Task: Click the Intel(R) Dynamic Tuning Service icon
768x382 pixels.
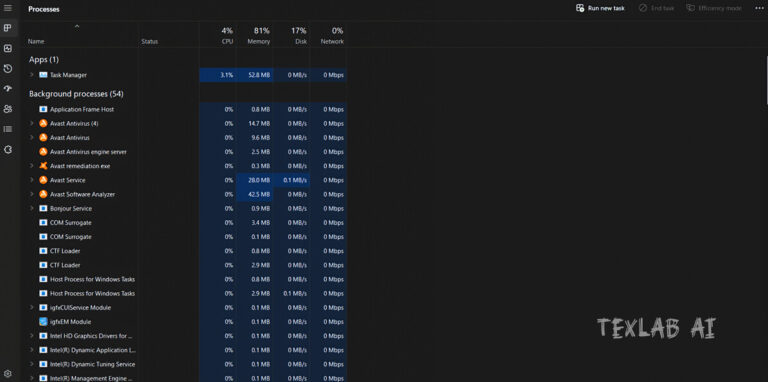Action: (43, 364)
